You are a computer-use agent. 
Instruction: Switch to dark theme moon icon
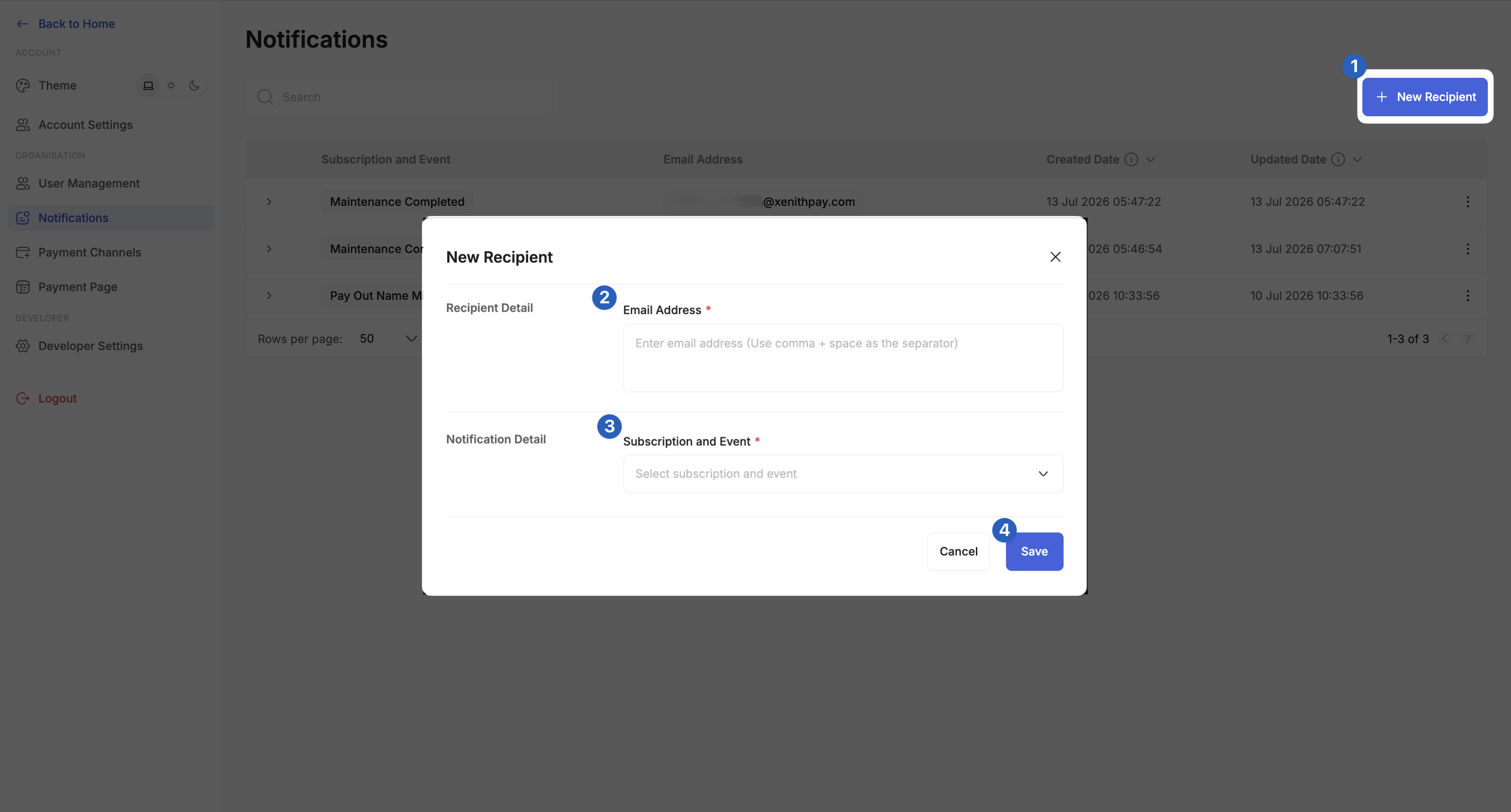194,86
